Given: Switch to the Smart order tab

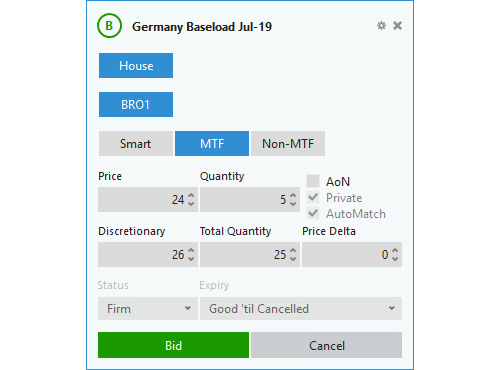Looking at the screenshot, I should [x=136, y=144].
